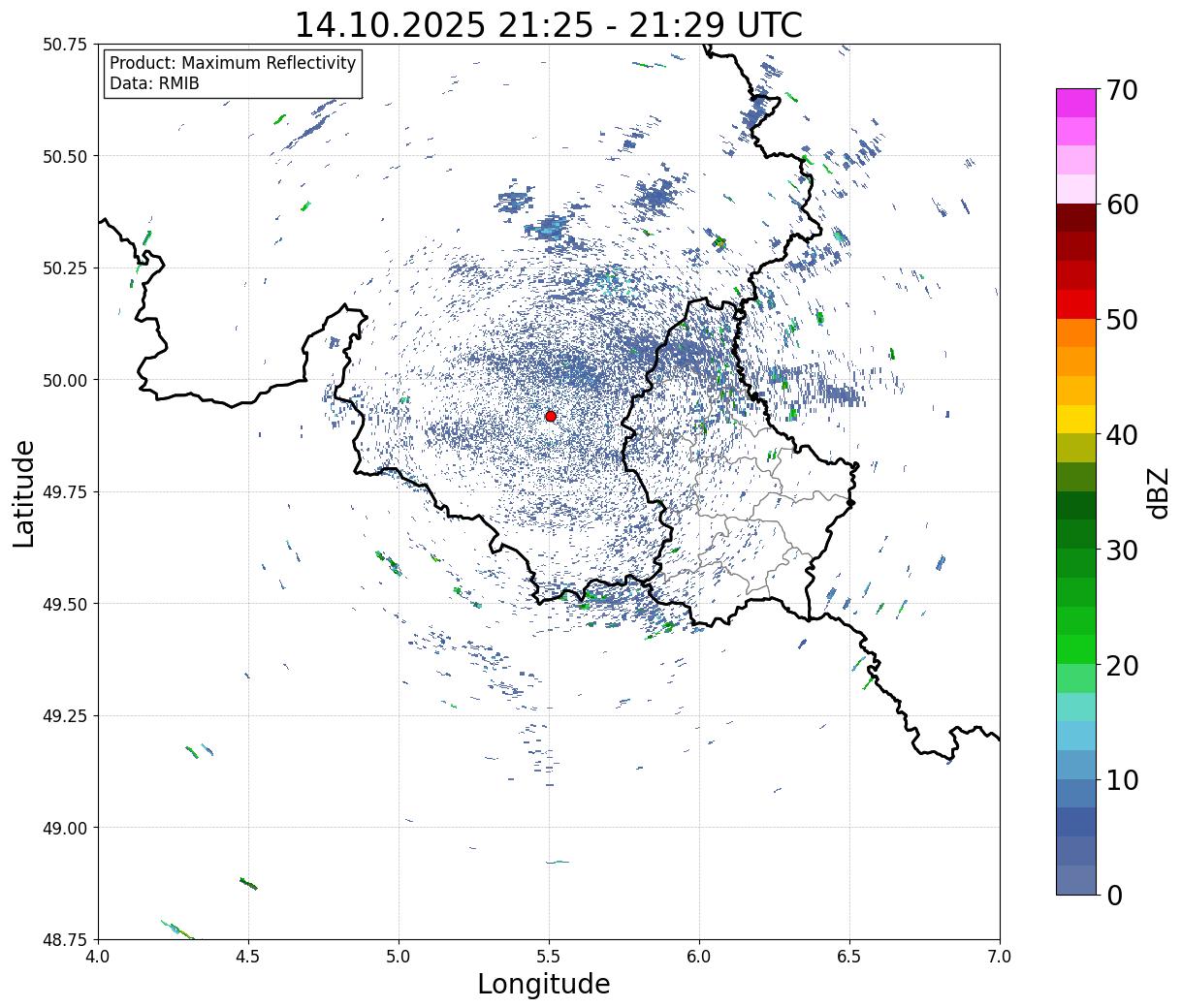
Task: Pick the bright red colorbar swatch above 50
Action: point(1076,304)
